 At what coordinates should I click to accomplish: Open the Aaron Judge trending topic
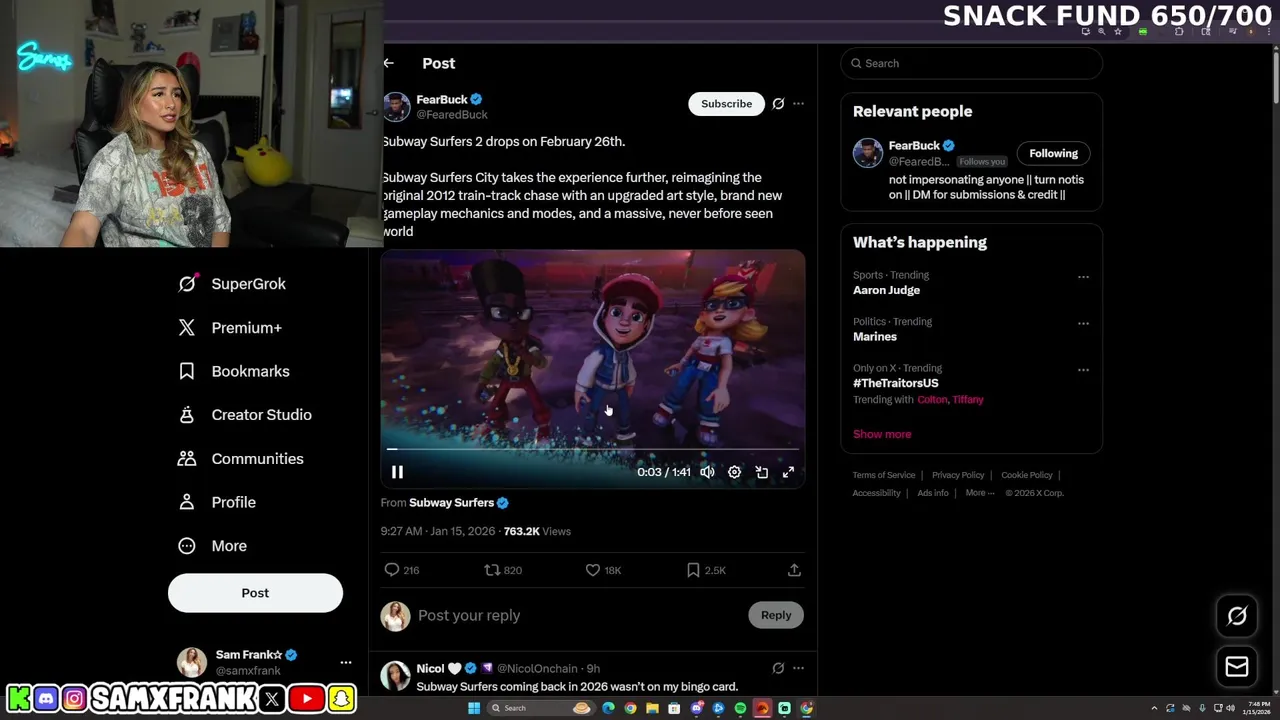[x=886, y=290]
